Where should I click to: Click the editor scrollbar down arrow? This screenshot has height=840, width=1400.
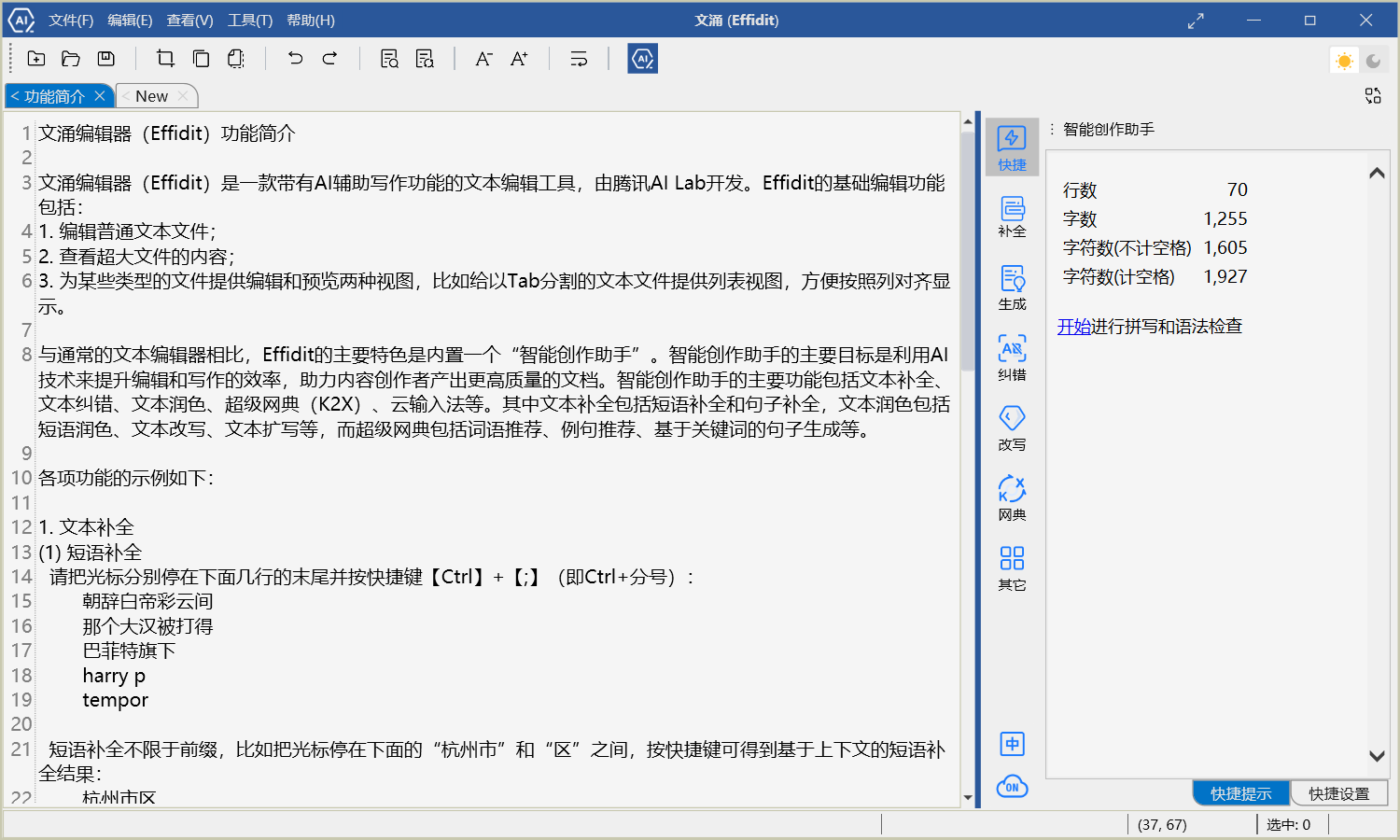(x=968, y=798)
